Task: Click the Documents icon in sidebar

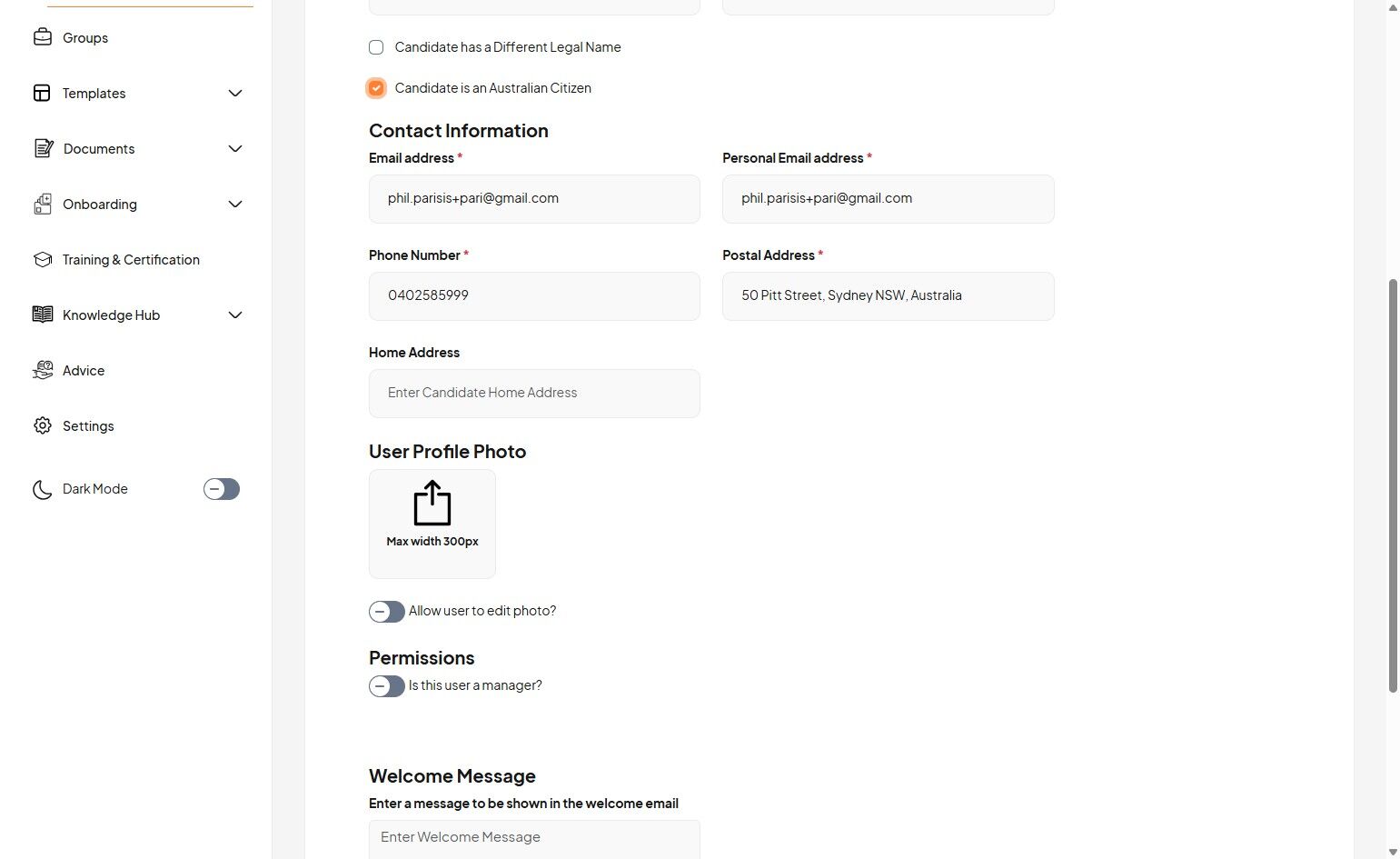Action: point(43,148)
